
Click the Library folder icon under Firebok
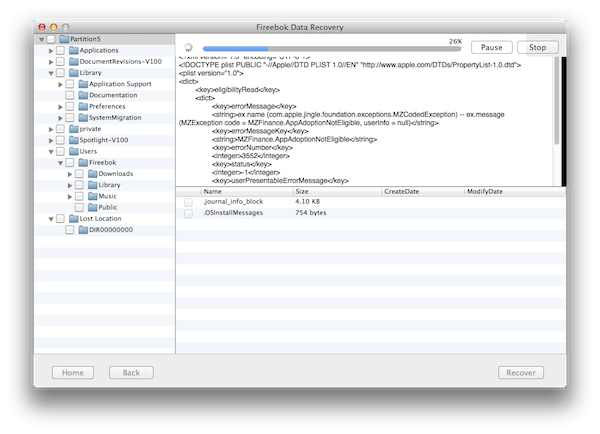pos(93,185)
